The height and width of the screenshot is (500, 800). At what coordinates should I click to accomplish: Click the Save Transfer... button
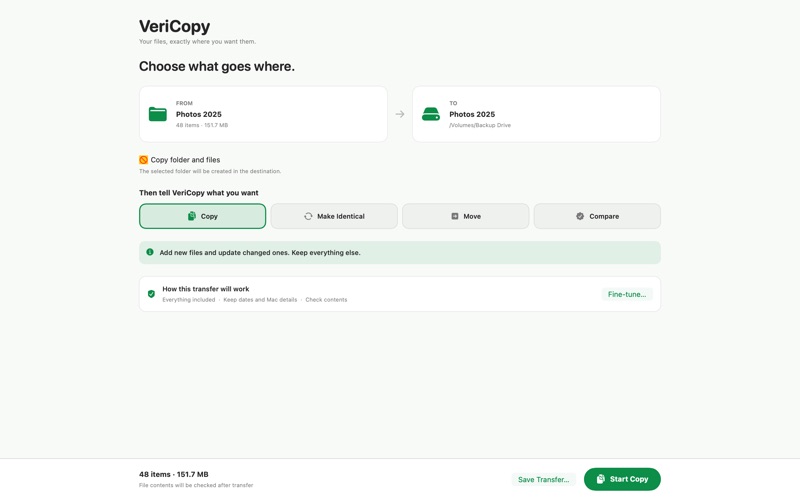pyautogui.click(x=543, y=480)
